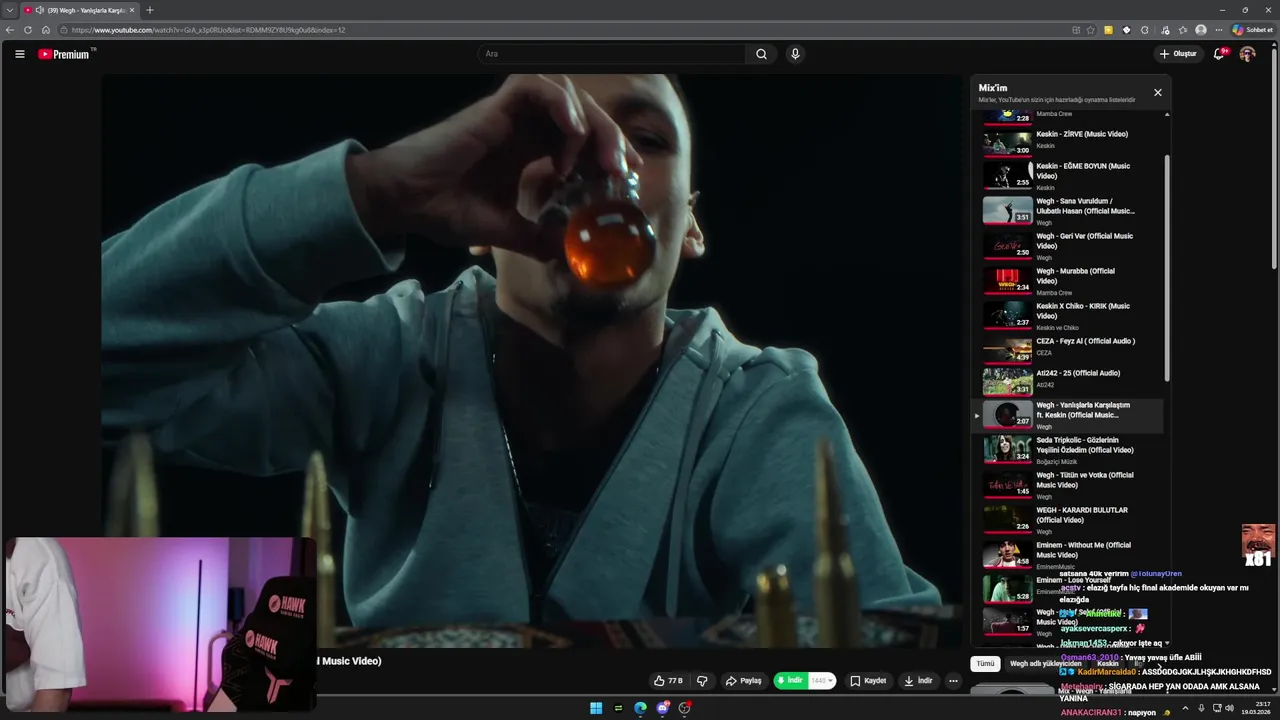Screen dimensions: 1280x720
Task: Open the Oluştur create menu
Action: (1178, 54)
